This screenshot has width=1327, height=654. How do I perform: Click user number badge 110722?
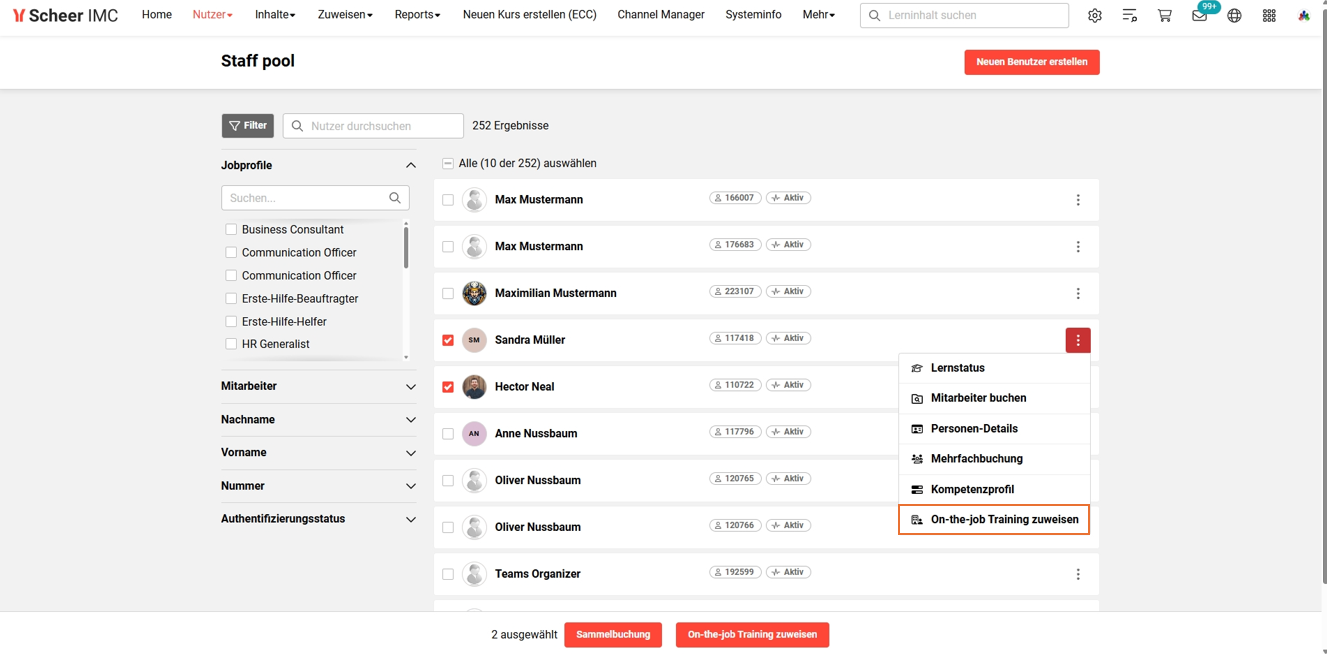pyautogui.click(x=735, y=385)
